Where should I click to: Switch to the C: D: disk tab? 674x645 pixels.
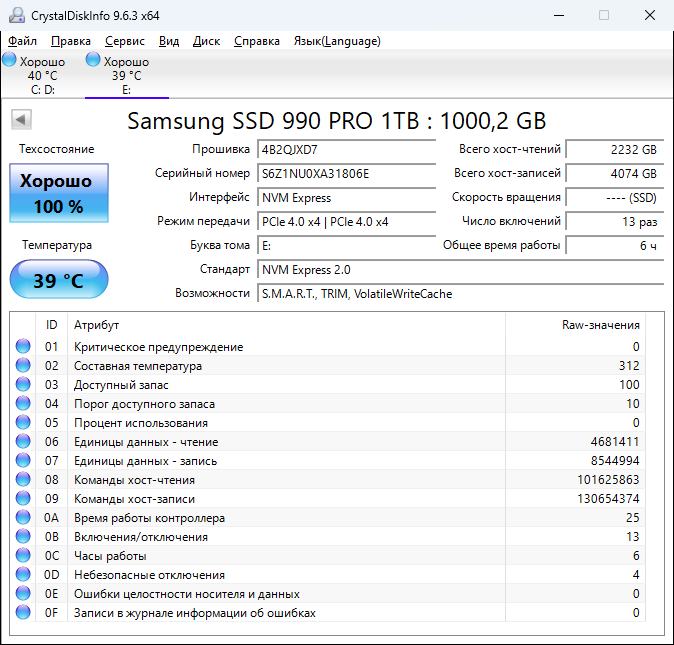pos(42,76)
